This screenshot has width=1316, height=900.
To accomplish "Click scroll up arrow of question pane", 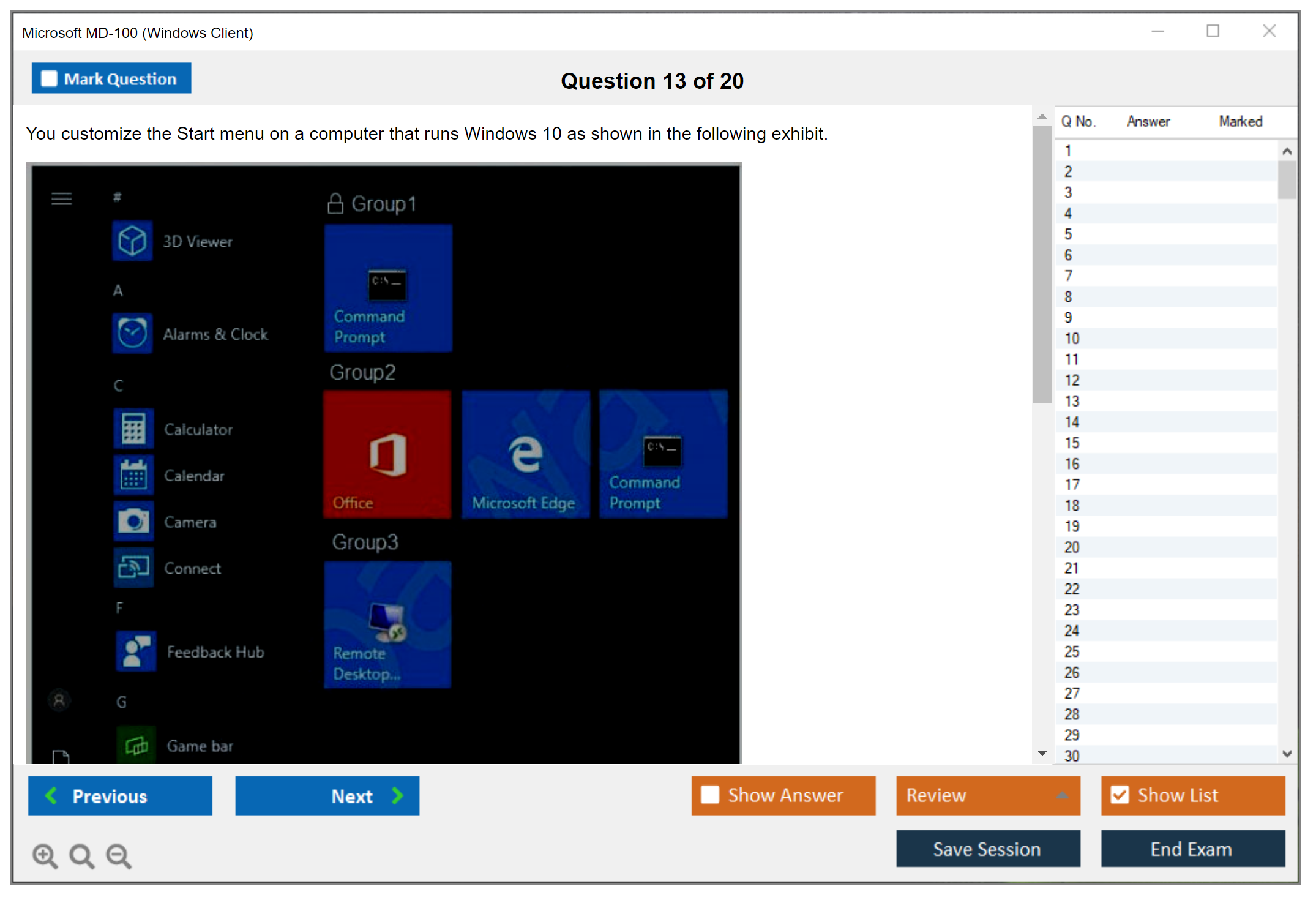I will (x=1042, y=116).
